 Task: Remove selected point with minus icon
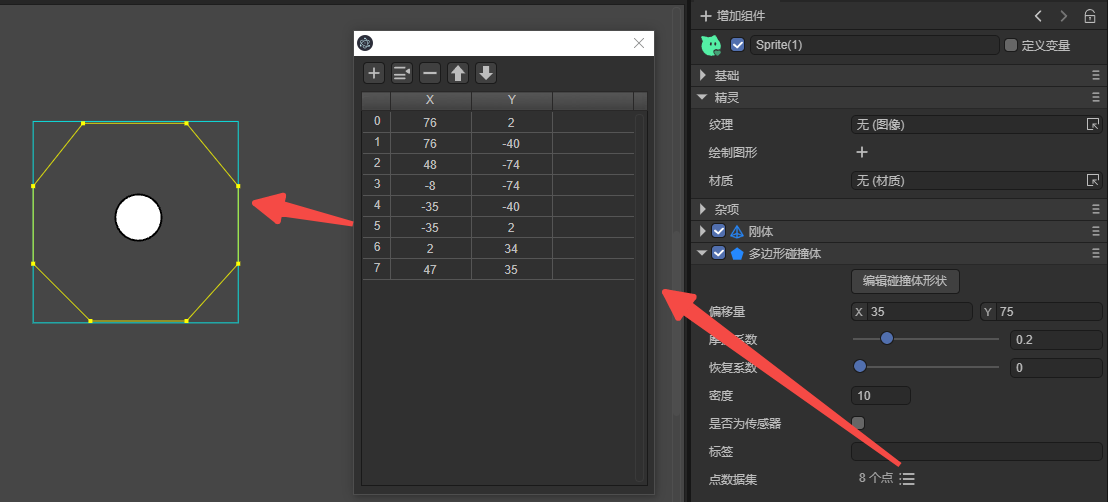click(x=430, y=73)
